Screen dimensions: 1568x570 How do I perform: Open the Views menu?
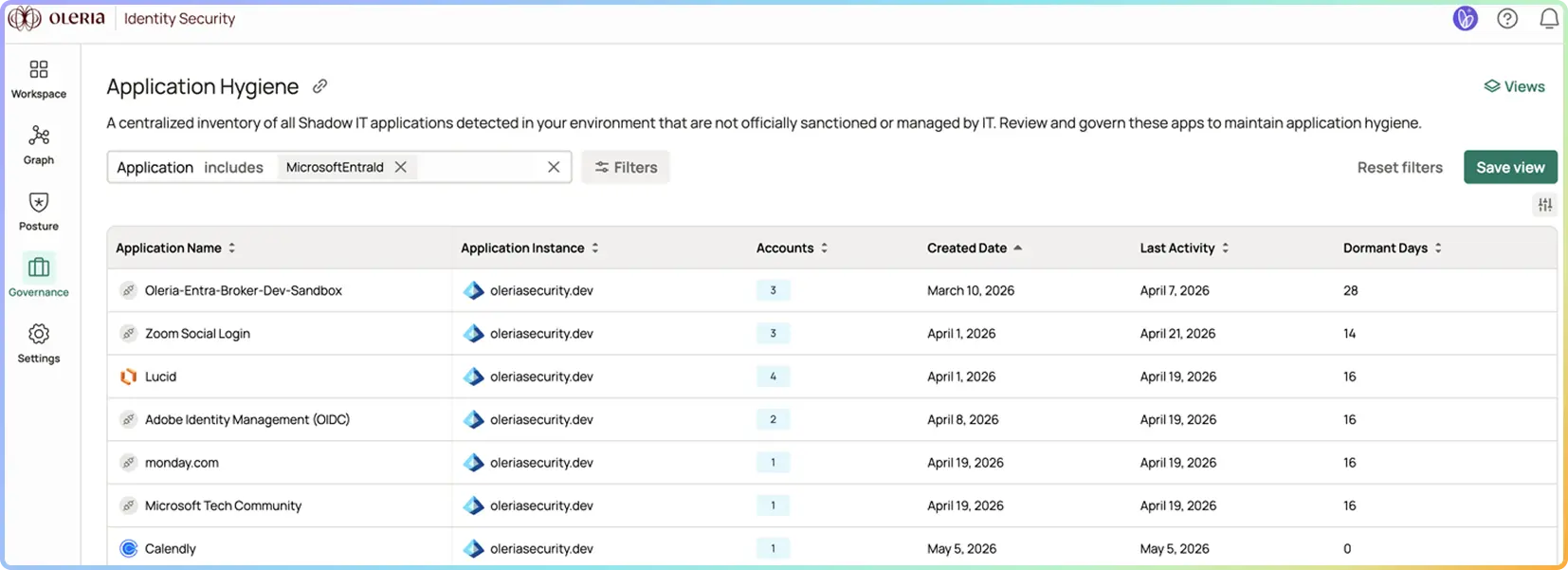pos(1514,86)
